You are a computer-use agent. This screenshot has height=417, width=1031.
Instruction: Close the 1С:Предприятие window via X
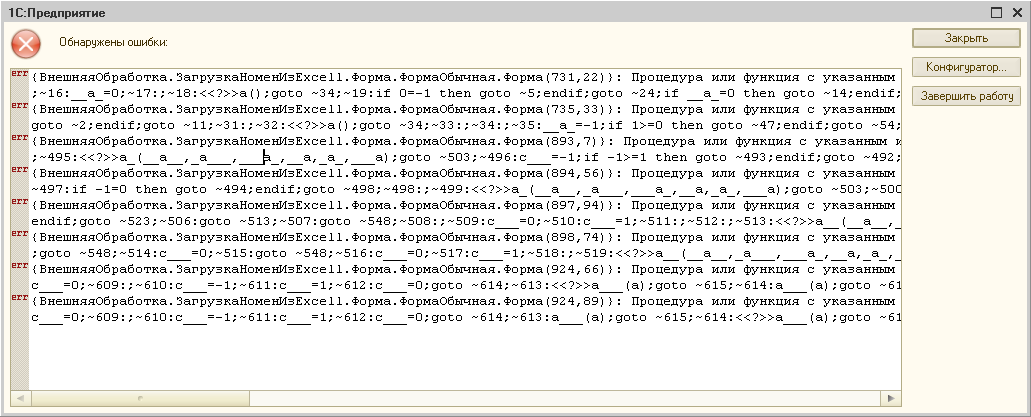[x=1017, y=12]
